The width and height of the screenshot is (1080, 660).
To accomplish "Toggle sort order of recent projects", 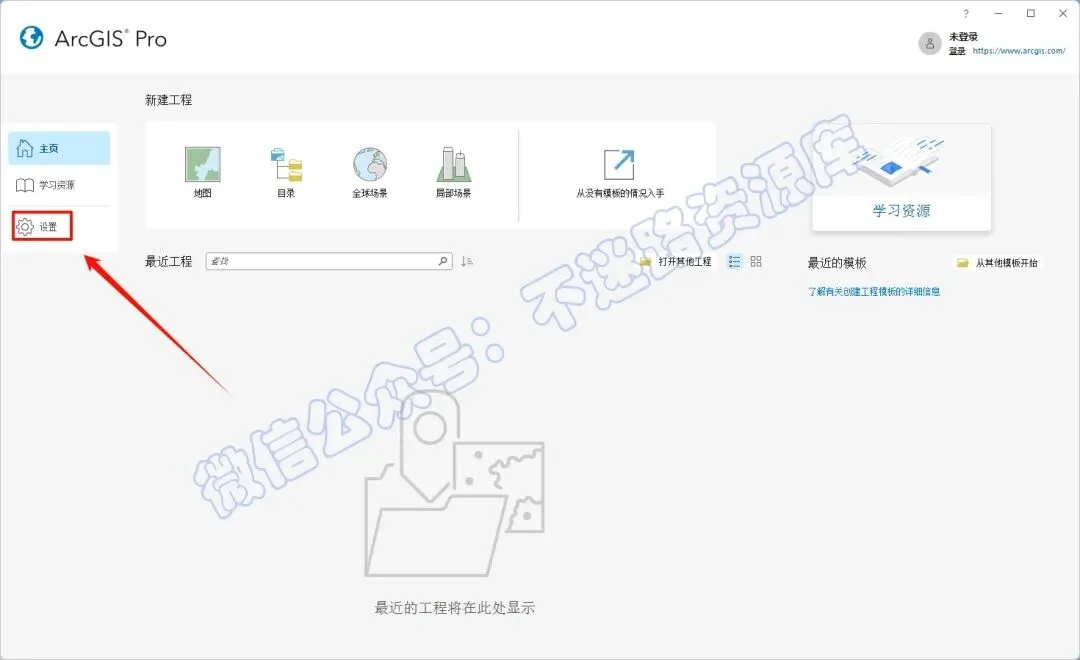I will coord(467,261).
